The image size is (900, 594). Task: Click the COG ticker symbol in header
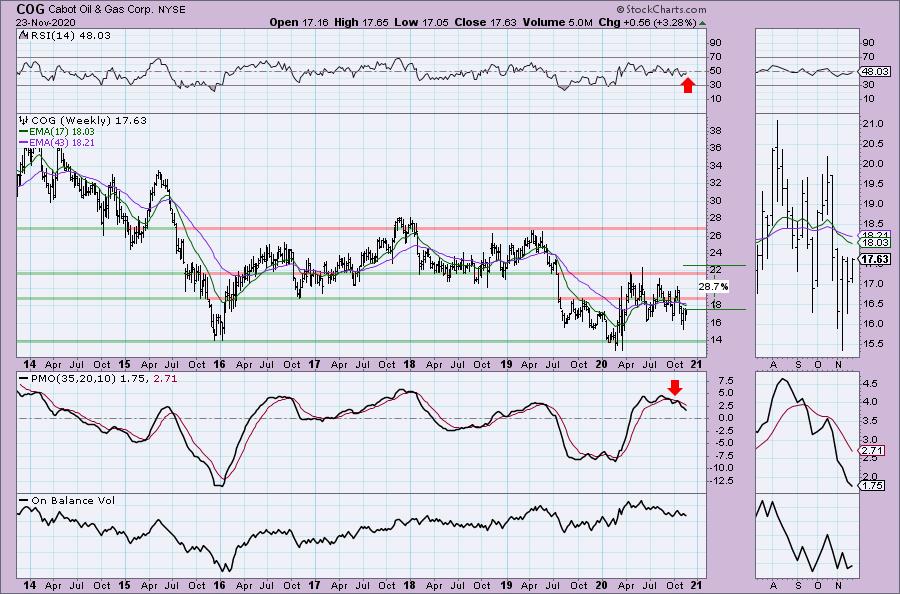click(29, 9)
